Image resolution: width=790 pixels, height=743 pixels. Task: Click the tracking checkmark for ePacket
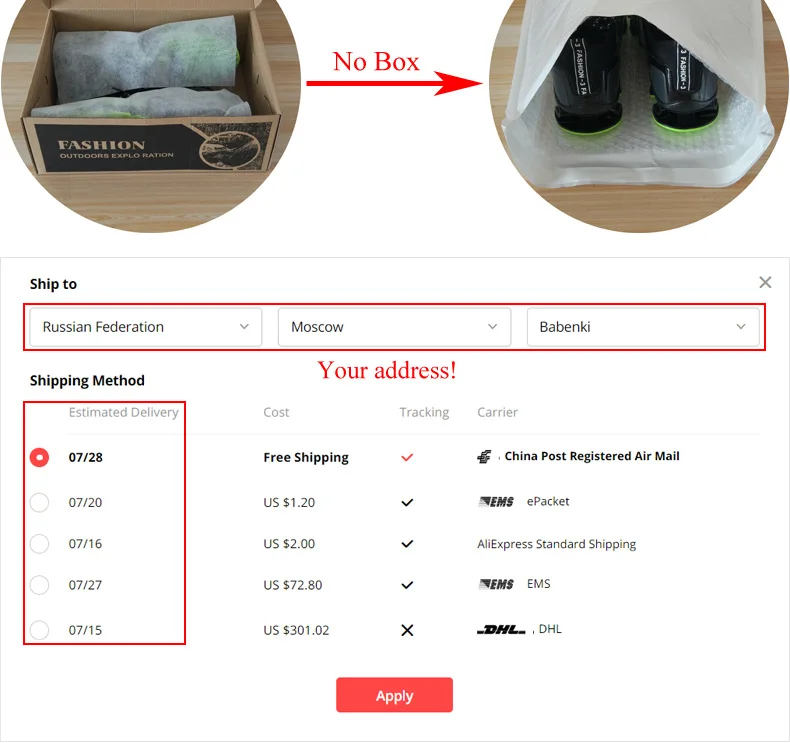407,502
